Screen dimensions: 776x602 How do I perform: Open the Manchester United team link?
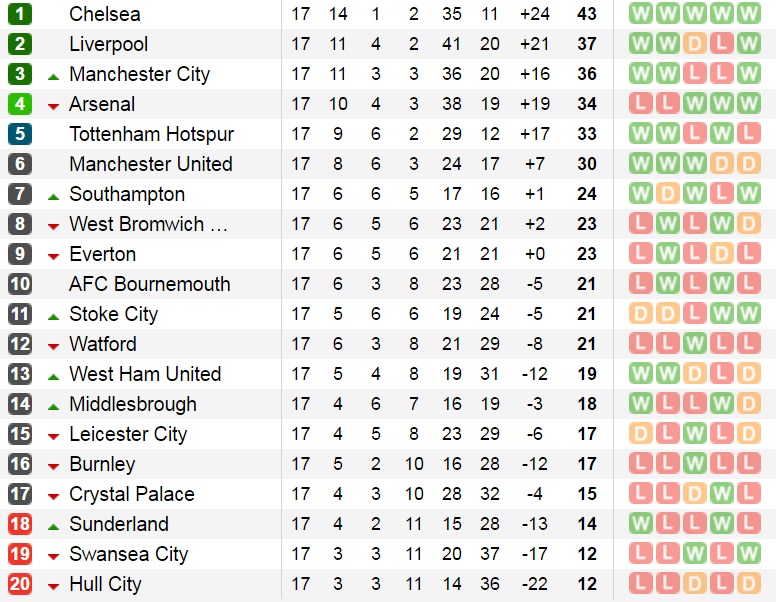click(150, 164)
